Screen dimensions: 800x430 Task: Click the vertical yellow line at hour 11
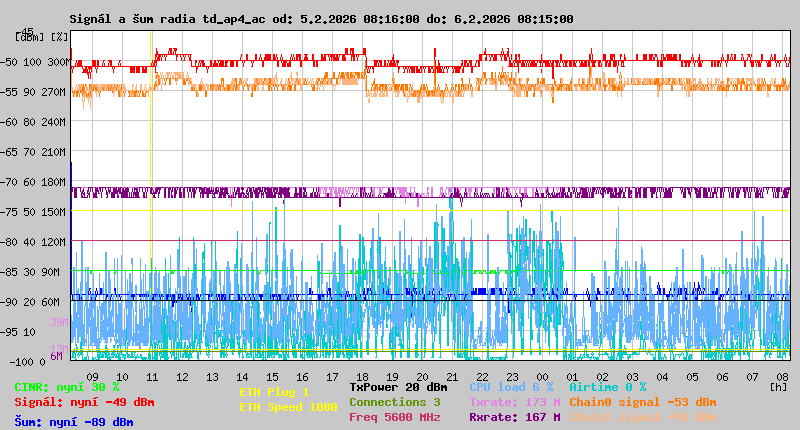(x=151, y=200)
